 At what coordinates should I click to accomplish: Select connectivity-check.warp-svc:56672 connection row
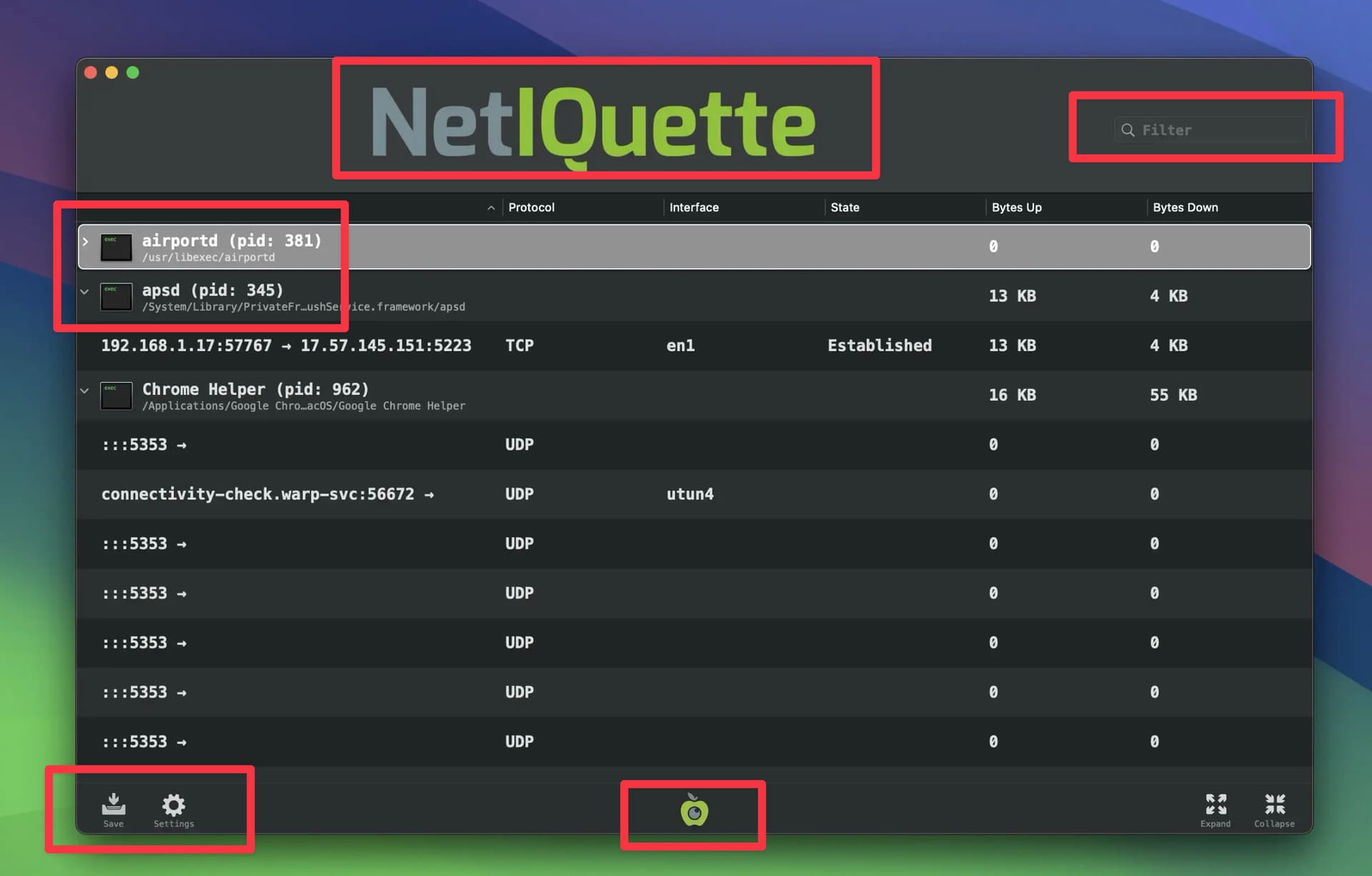point(694,494)
